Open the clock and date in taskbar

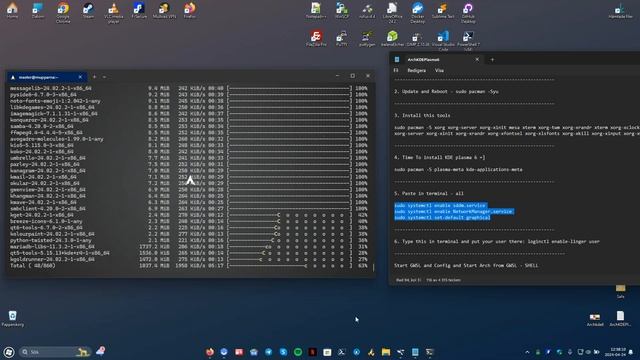click(x=615, y=352)
